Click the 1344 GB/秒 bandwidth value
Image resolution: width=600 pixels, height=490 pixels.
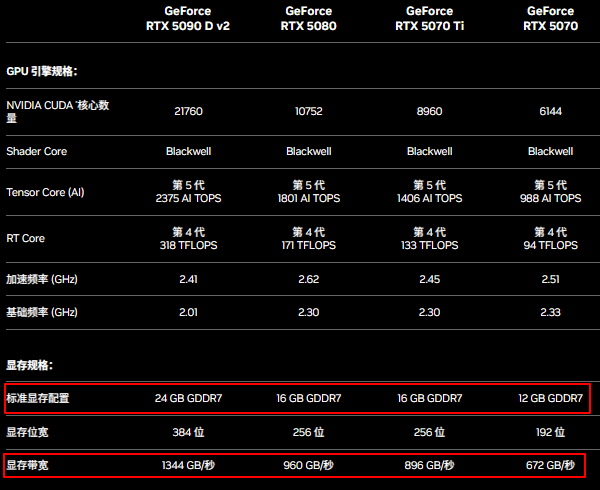tap(188, 465)
